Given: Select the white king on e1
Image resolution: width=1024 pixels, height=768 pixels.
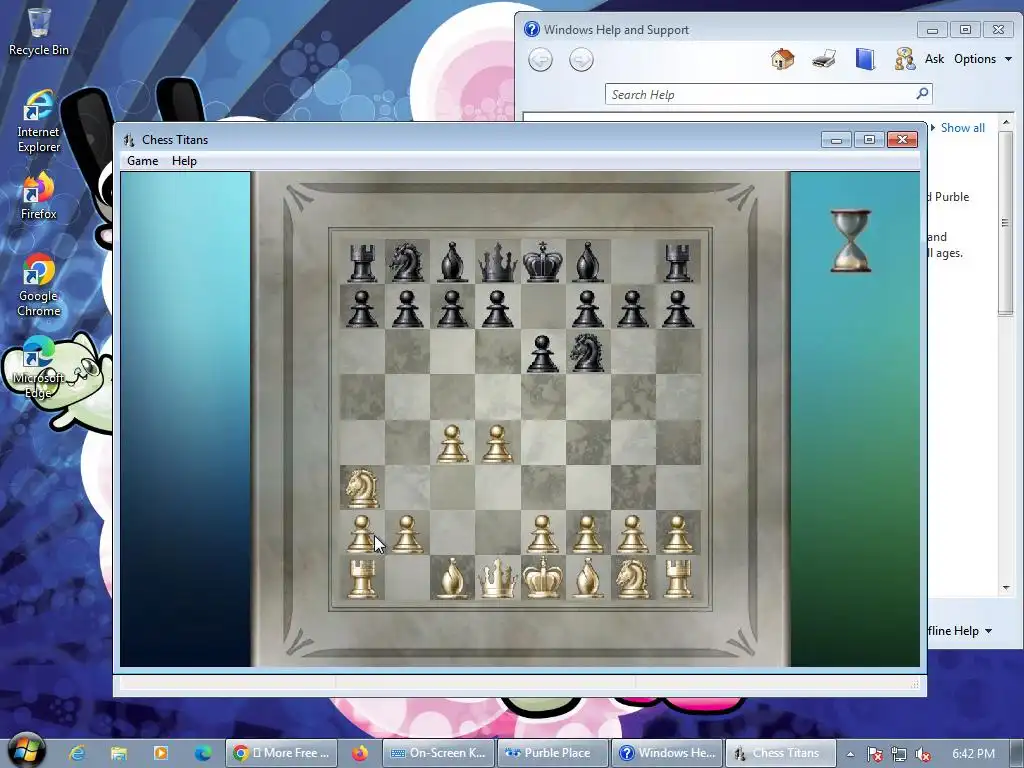Looking at the screenshot, I should pyautogui.click(x=543, y=578).
